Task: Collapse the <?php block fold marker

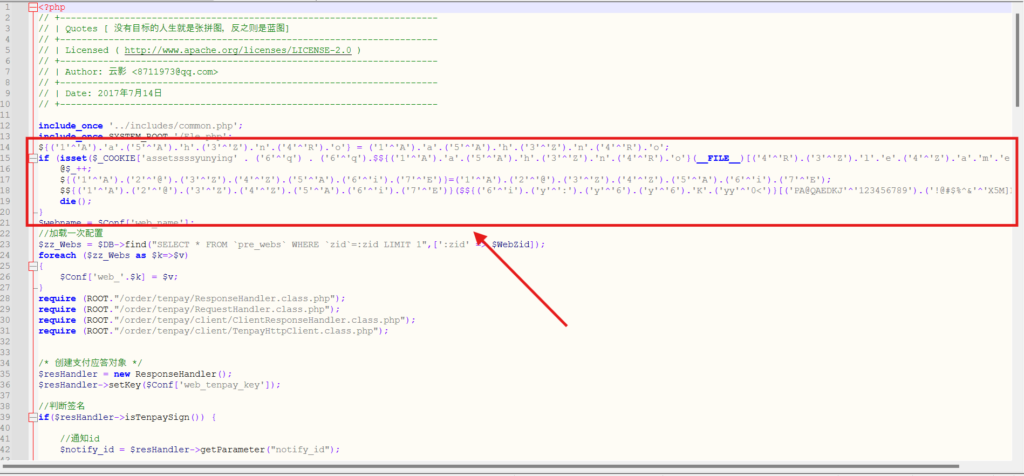Action: (33, 6)
